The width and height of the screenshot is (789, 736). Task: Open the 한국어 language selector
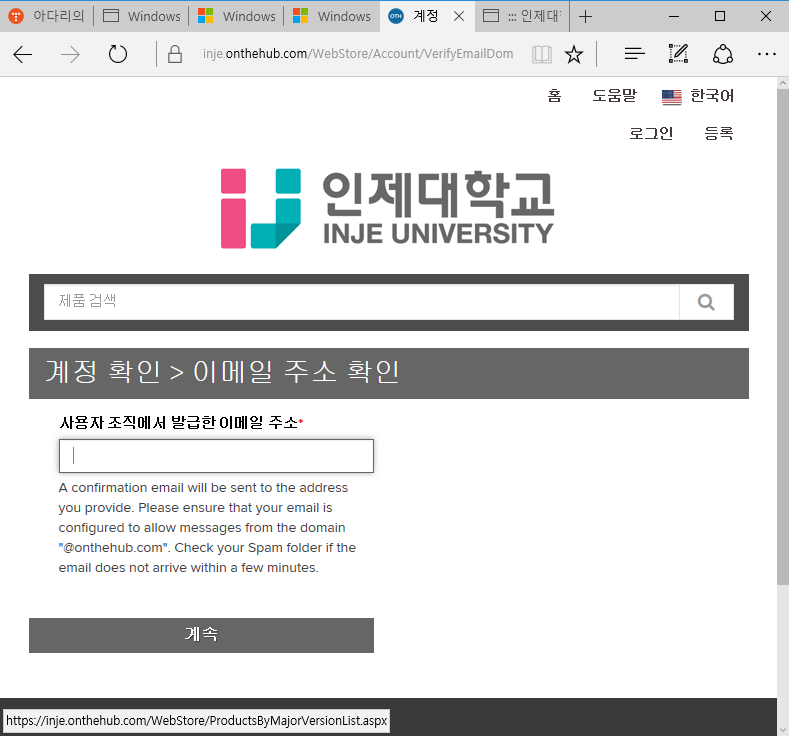712,96
